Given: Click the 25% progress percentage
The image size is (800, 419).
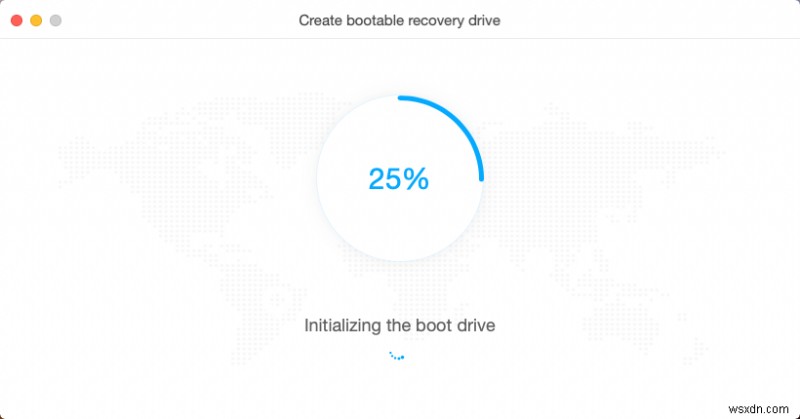Looking at the screenshot, I should click(x=398, y=179).
